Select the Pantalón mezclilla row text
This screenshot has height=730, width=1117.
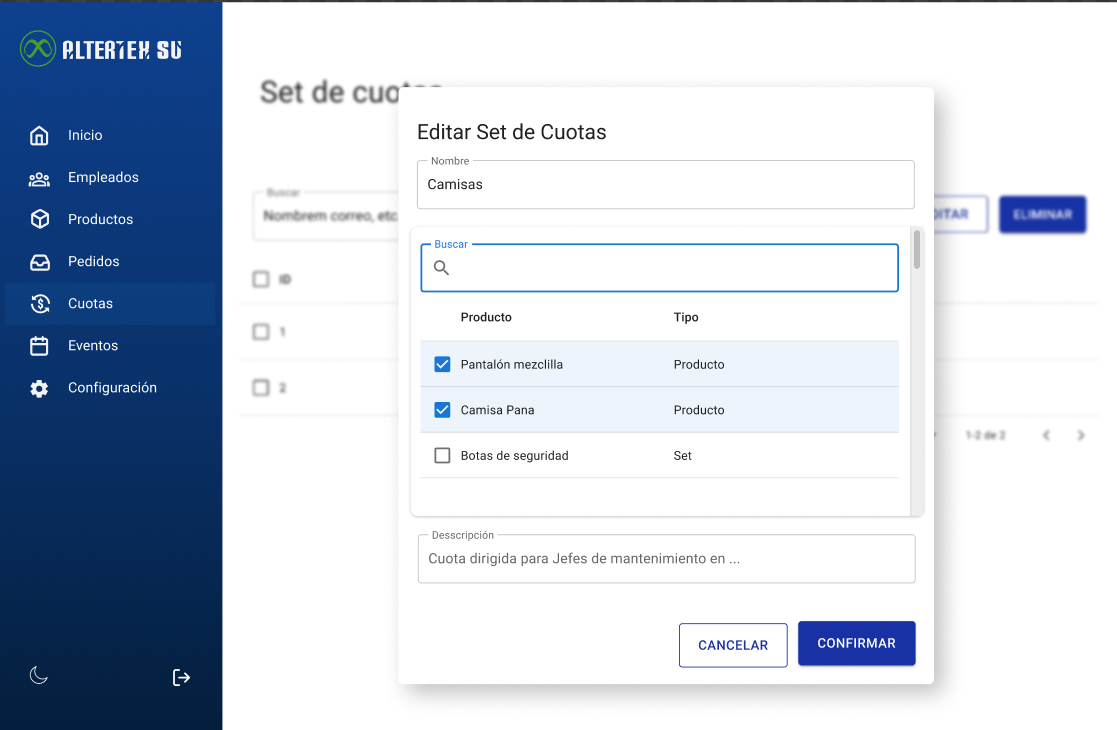[511, 365]
